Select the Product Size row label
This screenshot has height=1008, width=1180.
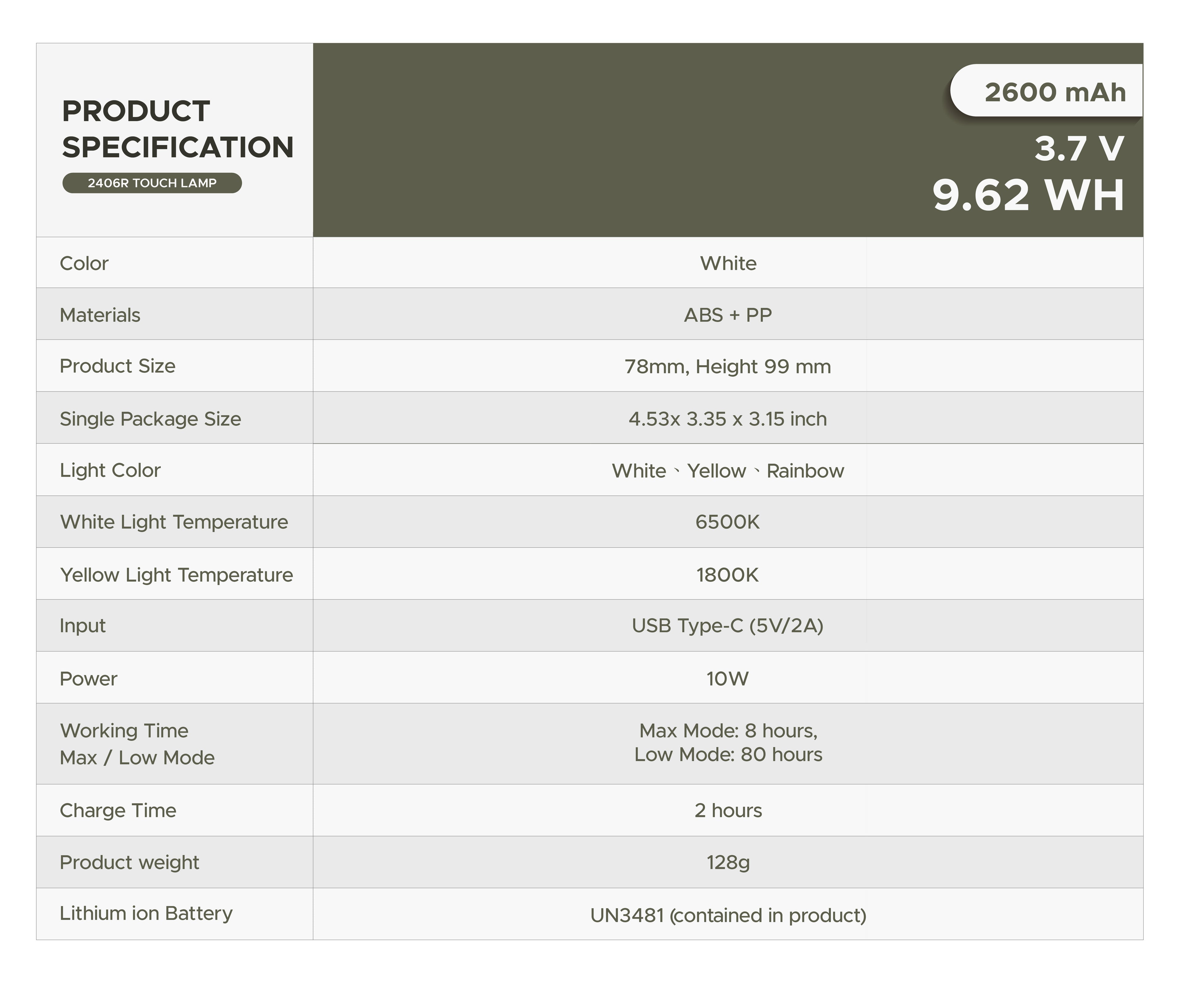118,366
